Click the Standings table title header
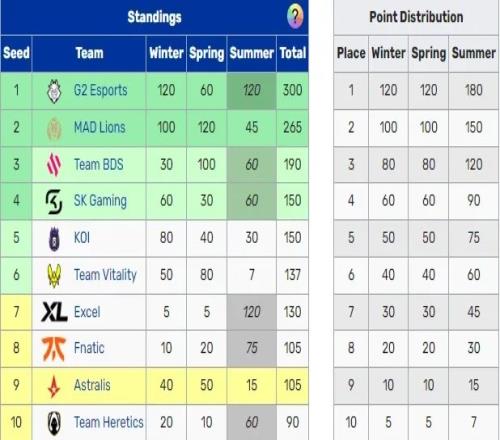The height and width of the screenshot is (440, 500). point(155,17)
